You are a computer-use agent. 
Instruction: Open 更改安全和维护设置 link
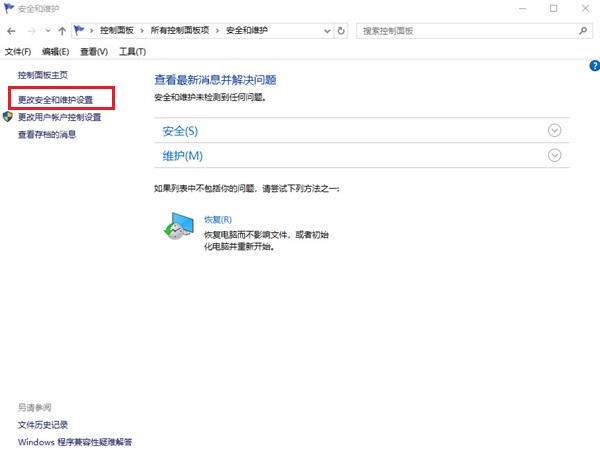pos(55,100)
